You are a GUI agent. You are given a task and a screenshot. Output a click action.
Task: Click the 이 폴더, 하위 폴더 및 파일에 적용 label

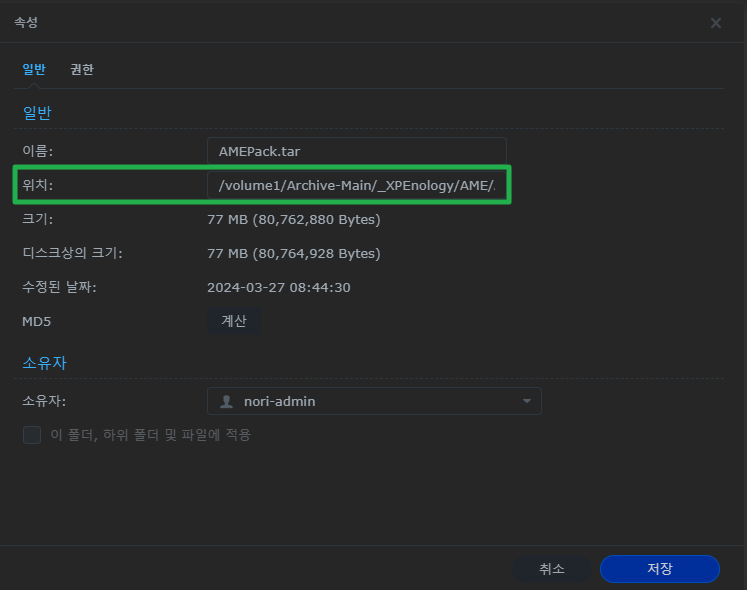pyautogui.click(x=150, y=435)
